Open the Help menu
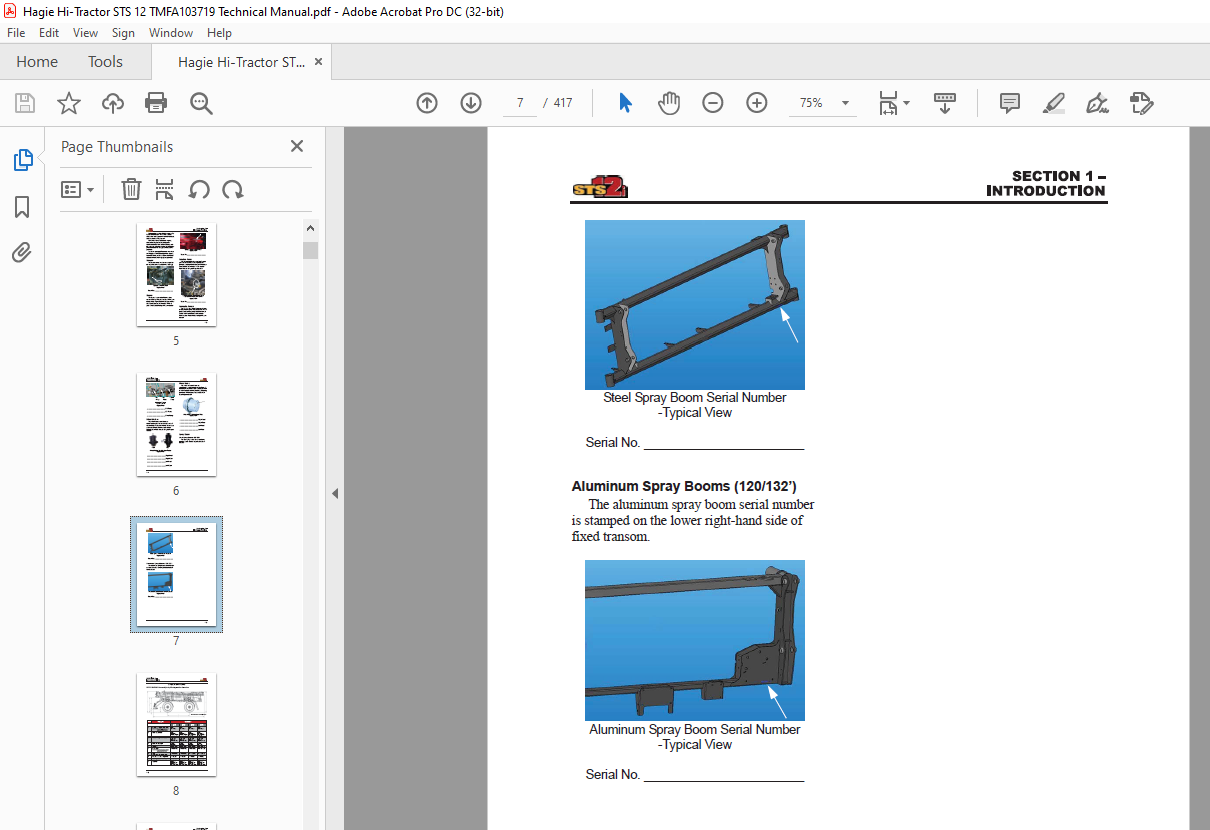Image resolution: width=1210 pixels, height=830 pixels. click(219, 33)
